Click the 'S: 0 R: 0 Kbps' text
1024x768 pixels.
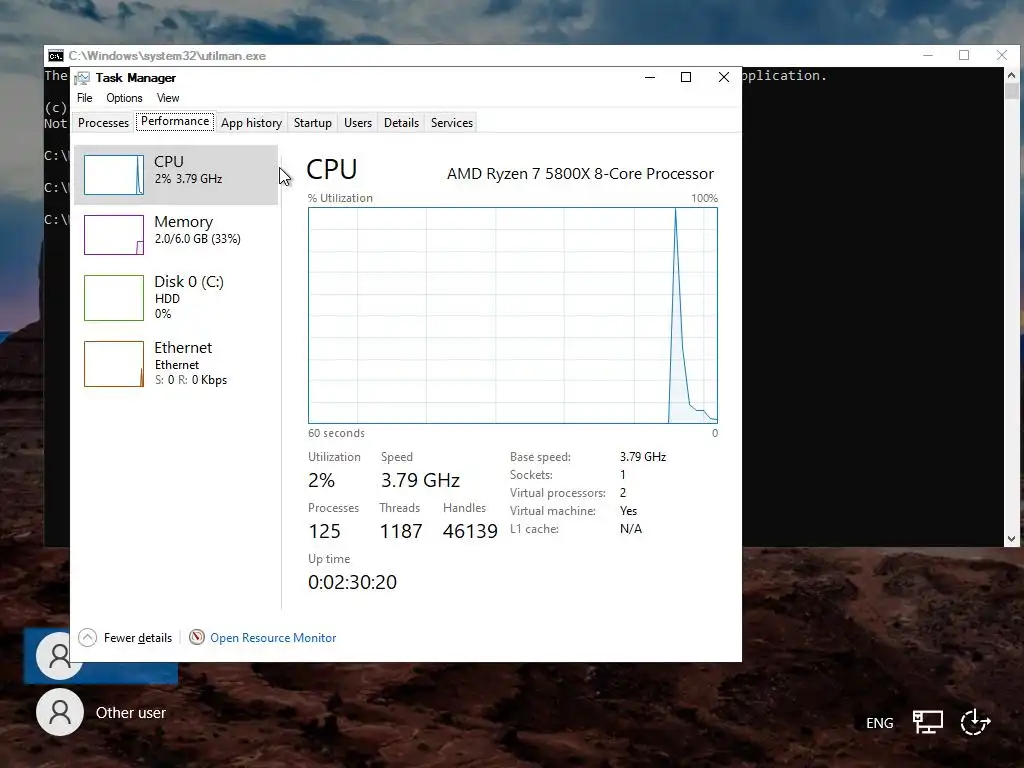point(191,380)
